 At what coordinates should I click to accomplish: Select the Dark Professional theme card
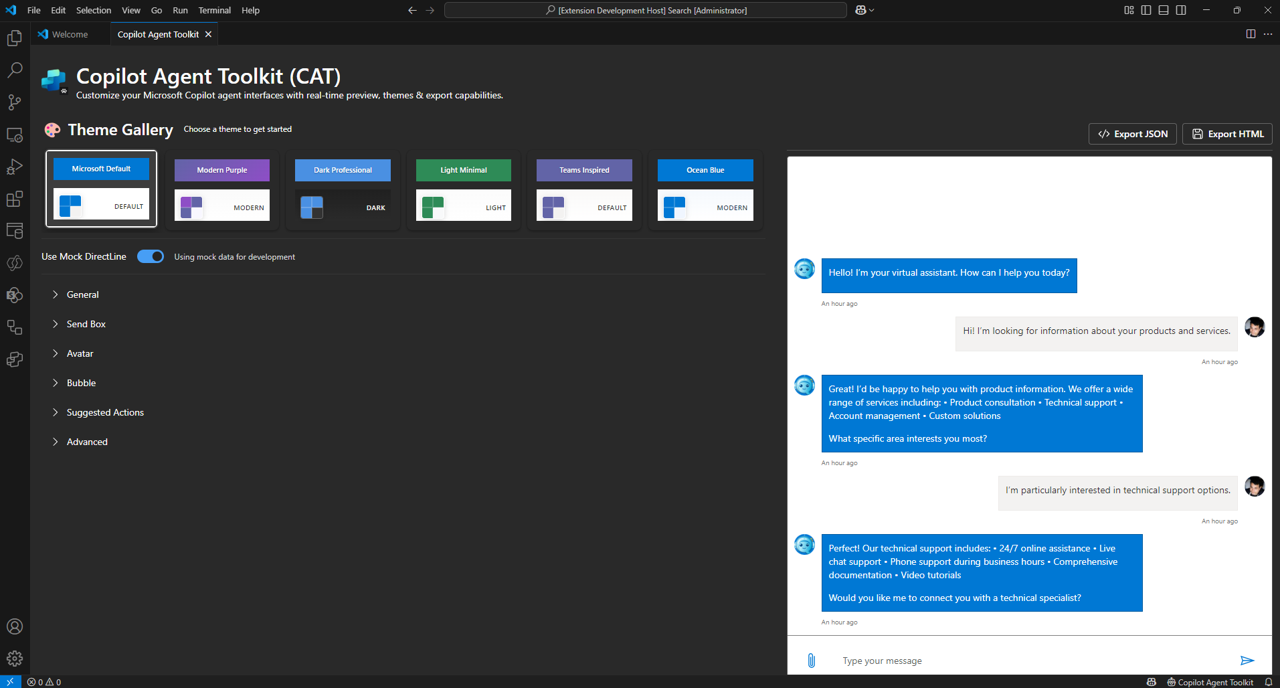coord(343,189)
